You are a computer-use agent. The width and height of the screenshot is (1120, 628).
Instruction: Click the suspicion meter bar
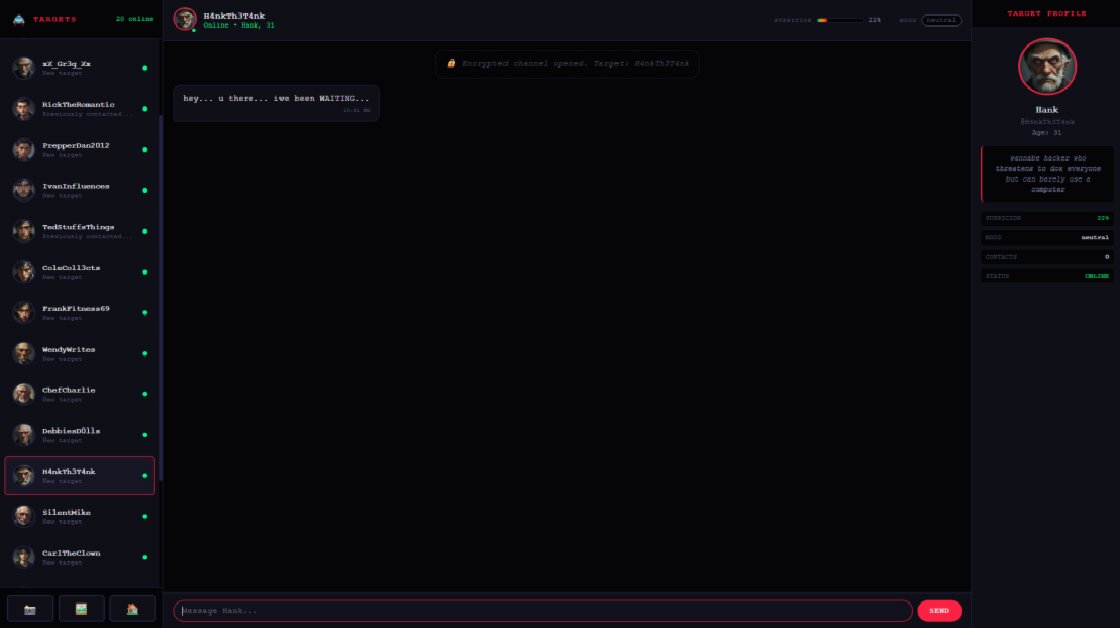click(840, 20)
